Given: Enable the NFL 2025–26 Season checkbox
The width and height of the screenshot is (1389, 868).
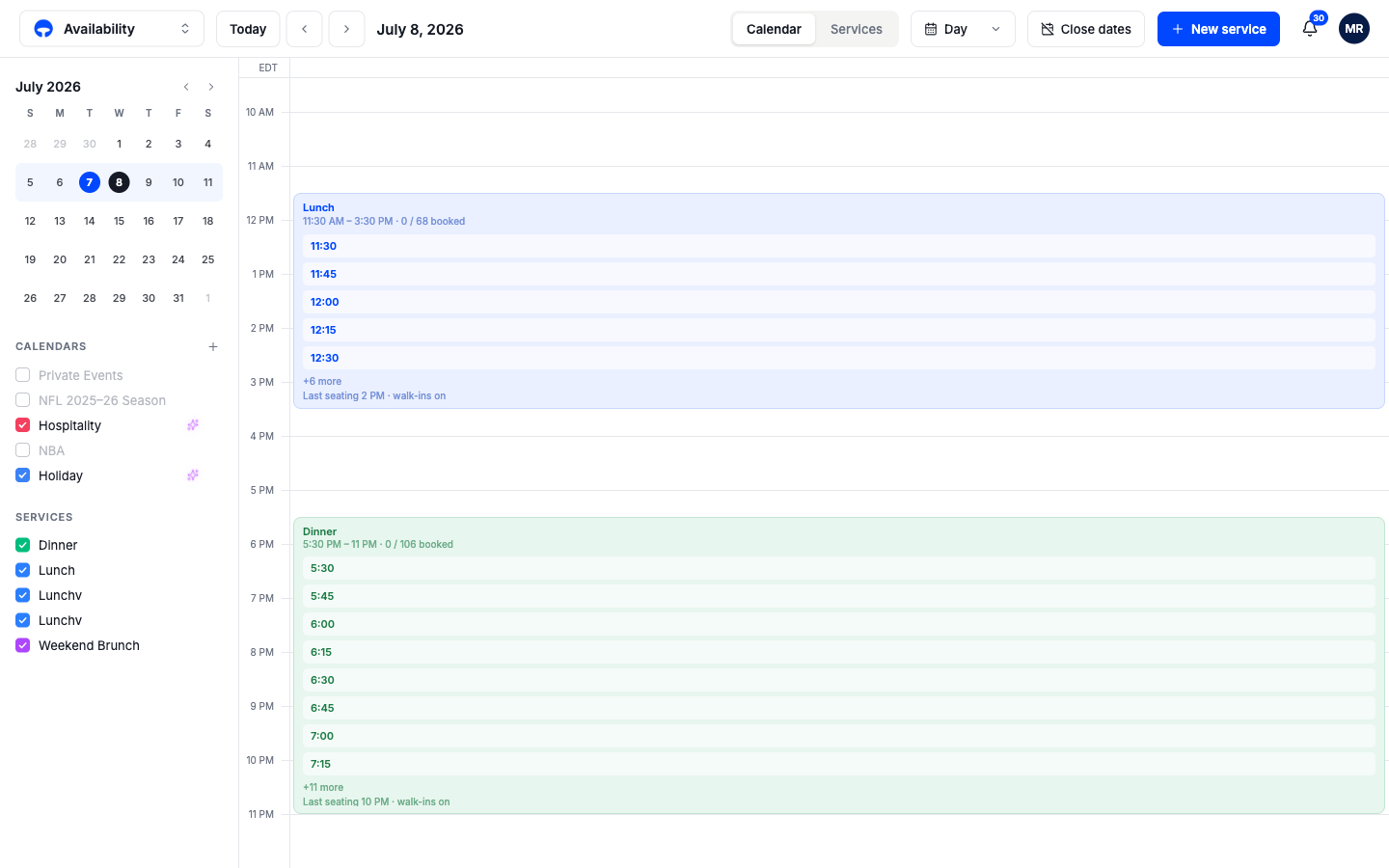Looking at the screenshot, I should click(x=23, y=400).
